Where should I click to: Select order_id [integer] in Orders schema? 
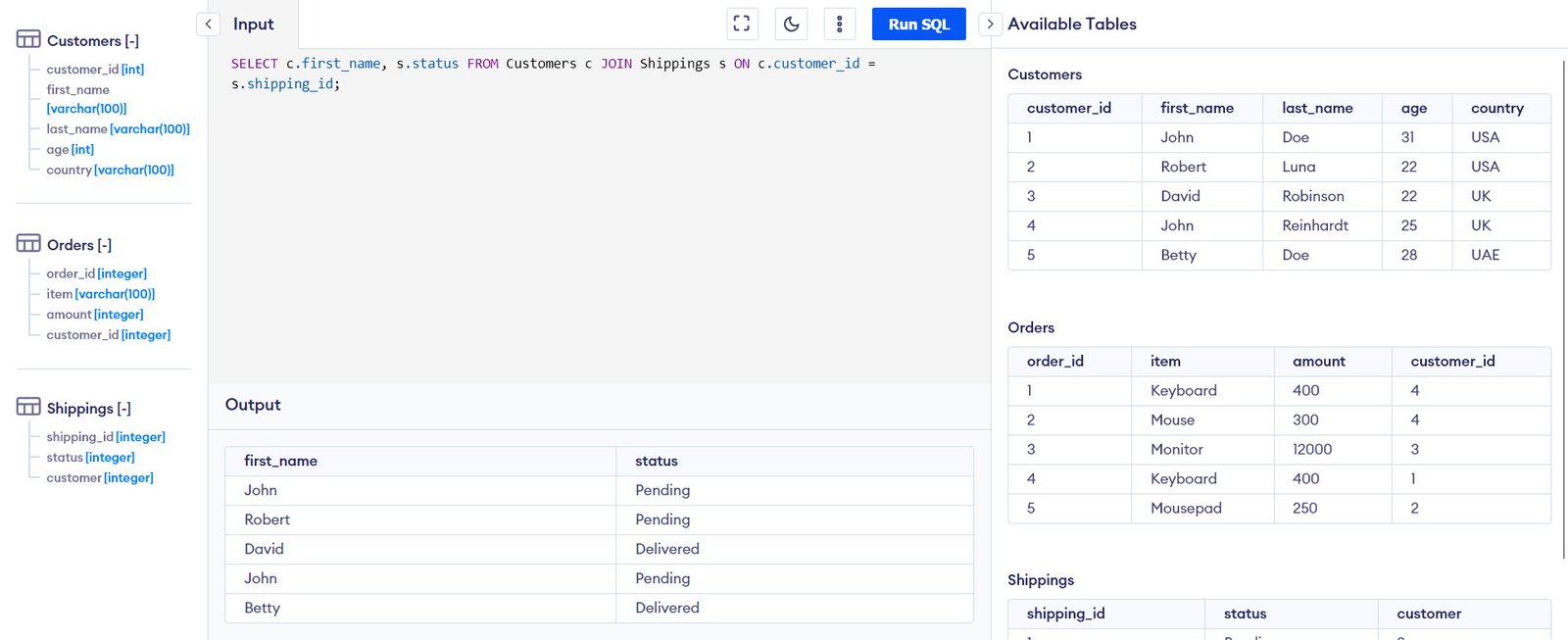point(96,273)
